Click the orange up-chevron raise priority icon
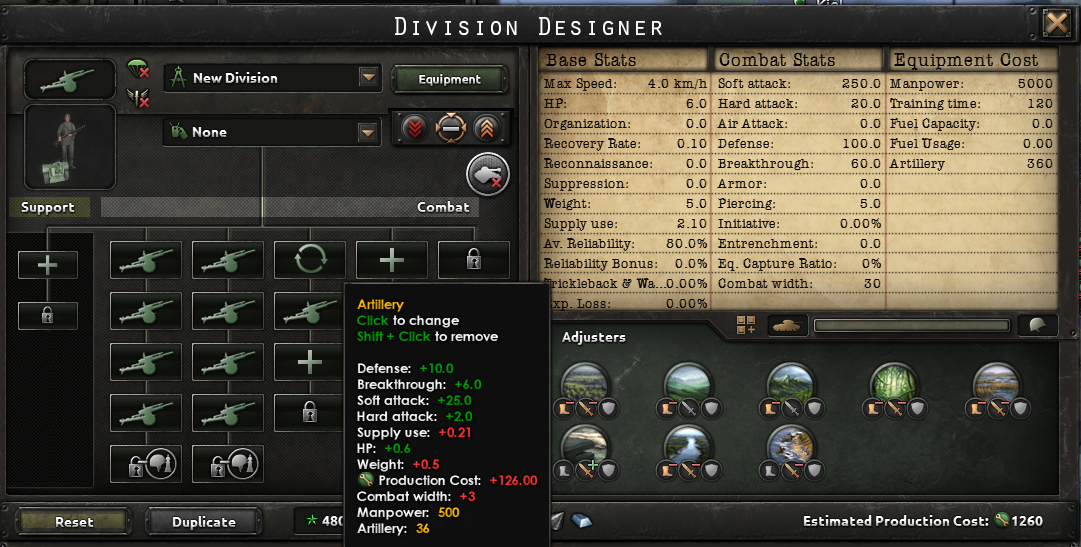1081x547 pixels. 486,128
